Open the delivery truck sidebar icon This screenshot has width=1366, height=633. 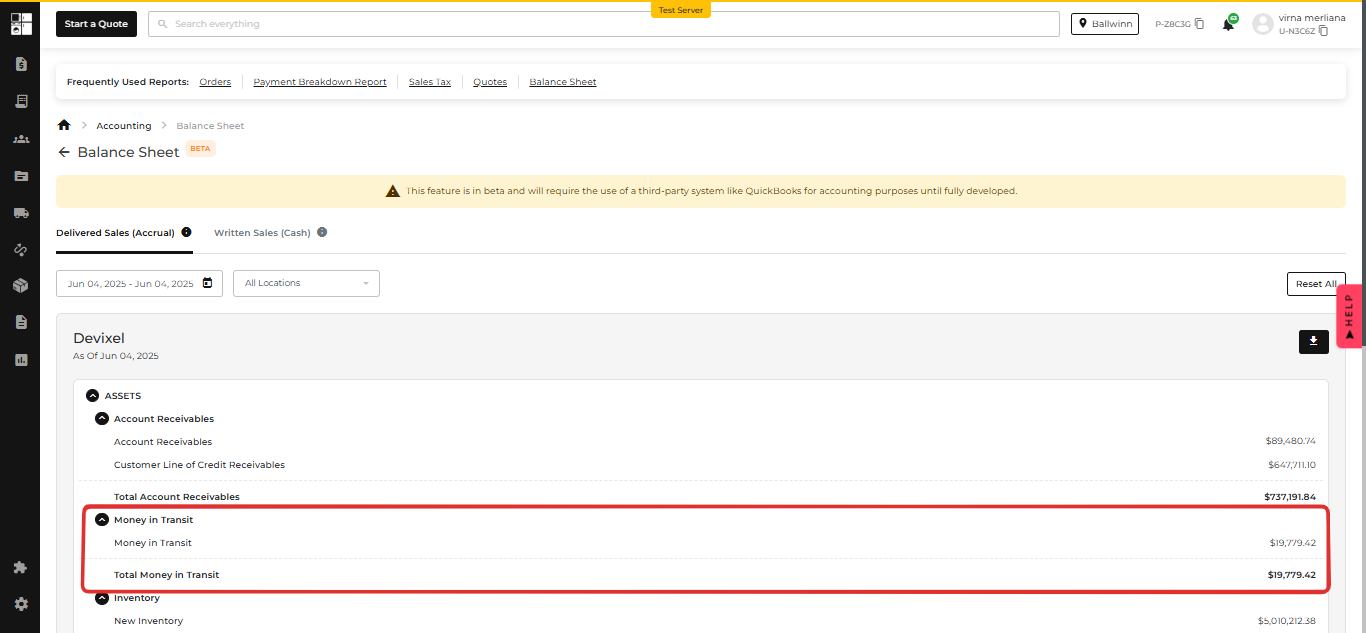(21, 213)
